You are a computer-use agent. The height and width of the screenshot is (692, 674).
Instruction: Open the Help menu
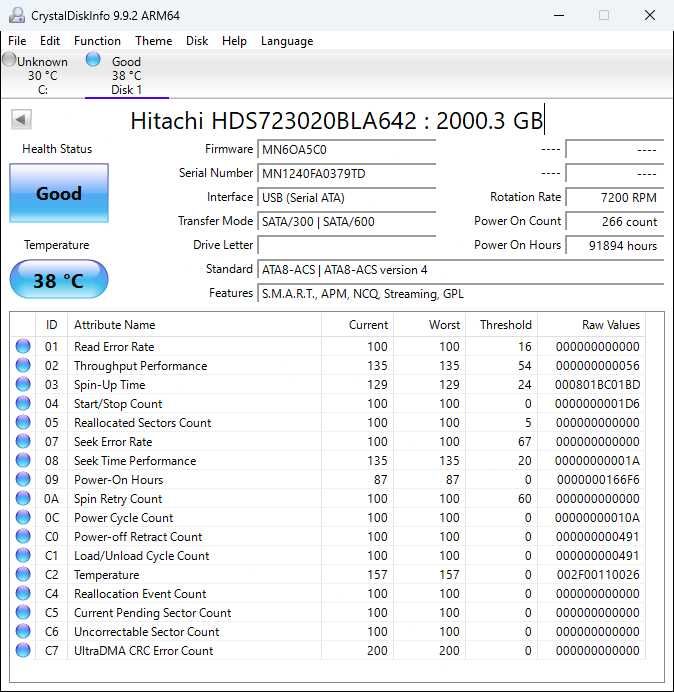234,41
